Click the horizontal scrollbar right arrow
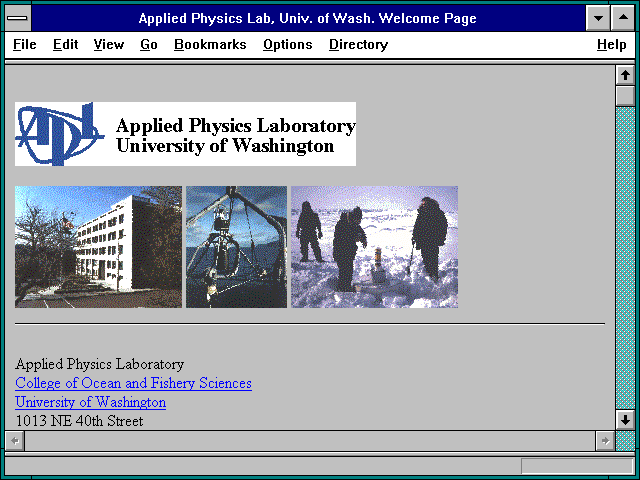Screen dimensions: 640x480 (605, 441)
